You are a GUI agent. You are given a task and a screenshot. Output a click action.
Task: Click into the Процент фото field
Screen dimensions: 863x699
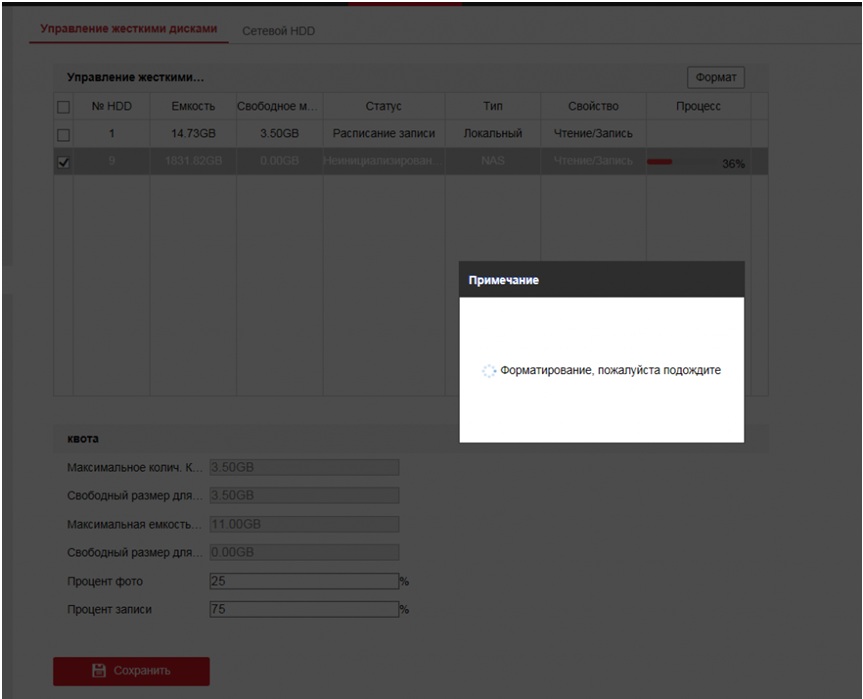304,581
